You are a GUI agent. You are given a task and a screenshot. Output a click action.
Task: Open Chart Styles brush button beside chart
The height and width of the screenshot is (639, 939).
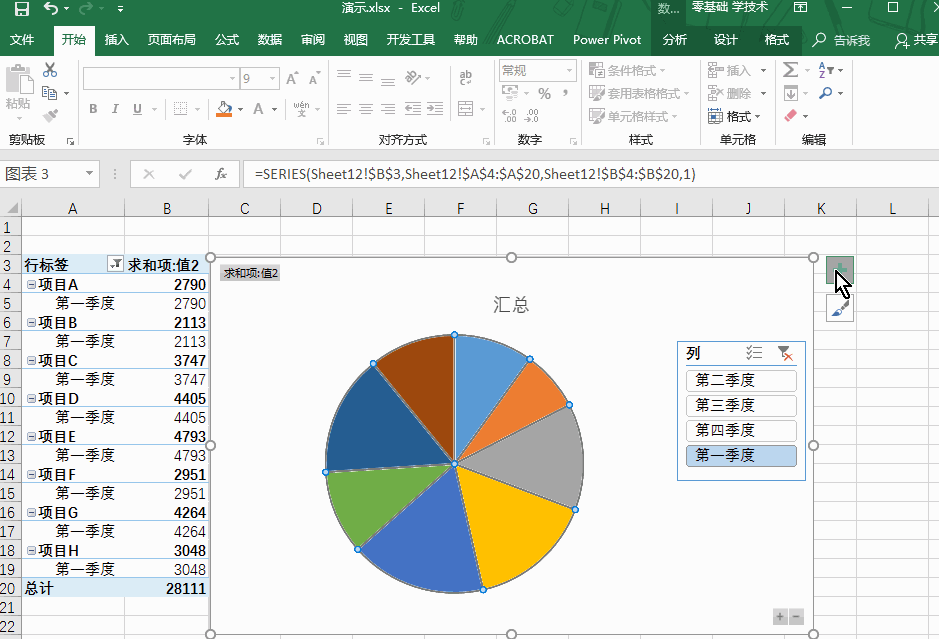click(840, 308)
